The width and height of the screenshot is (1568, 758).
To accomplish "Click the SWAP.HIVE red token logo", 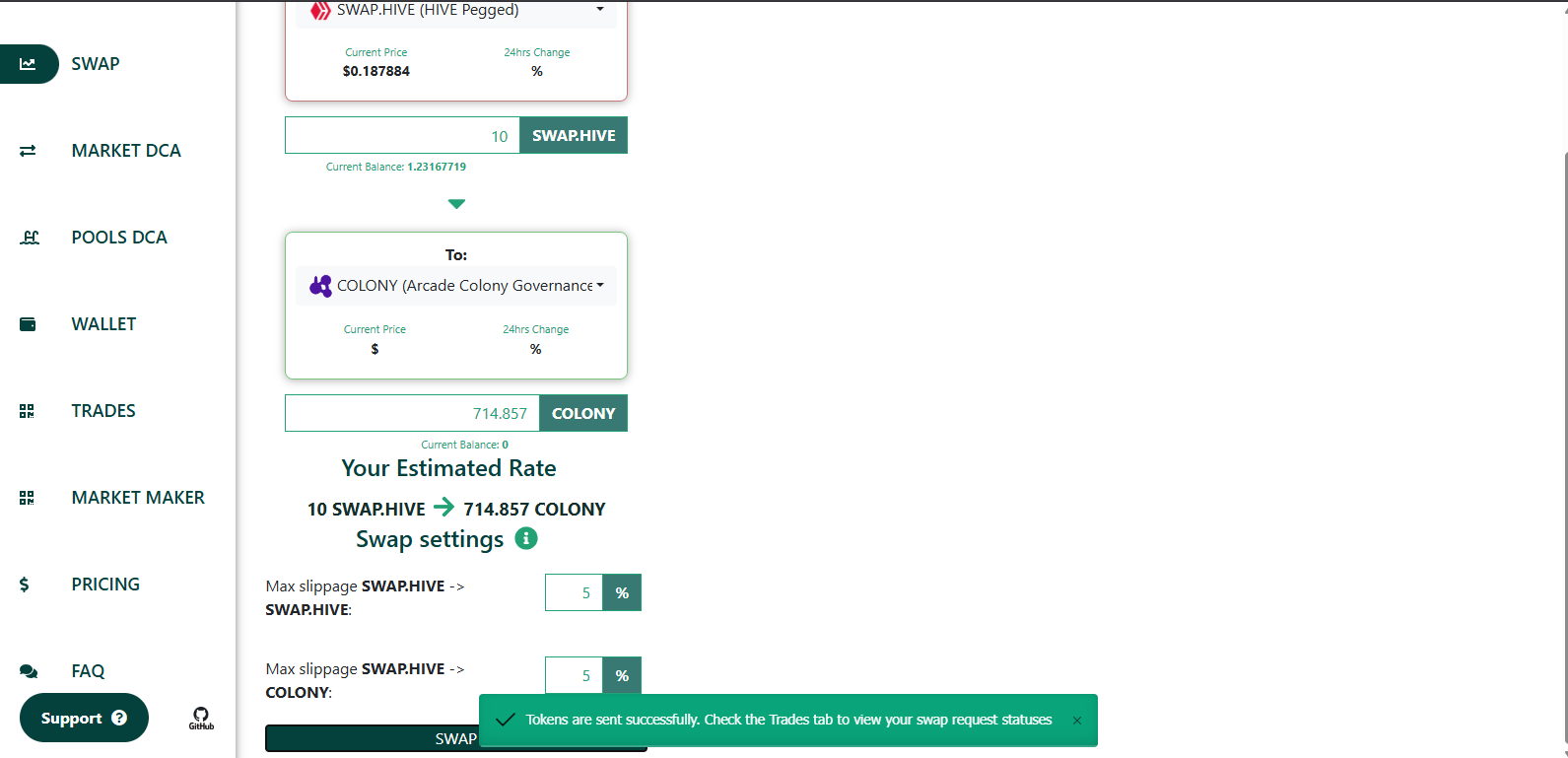I will (320, 11).
